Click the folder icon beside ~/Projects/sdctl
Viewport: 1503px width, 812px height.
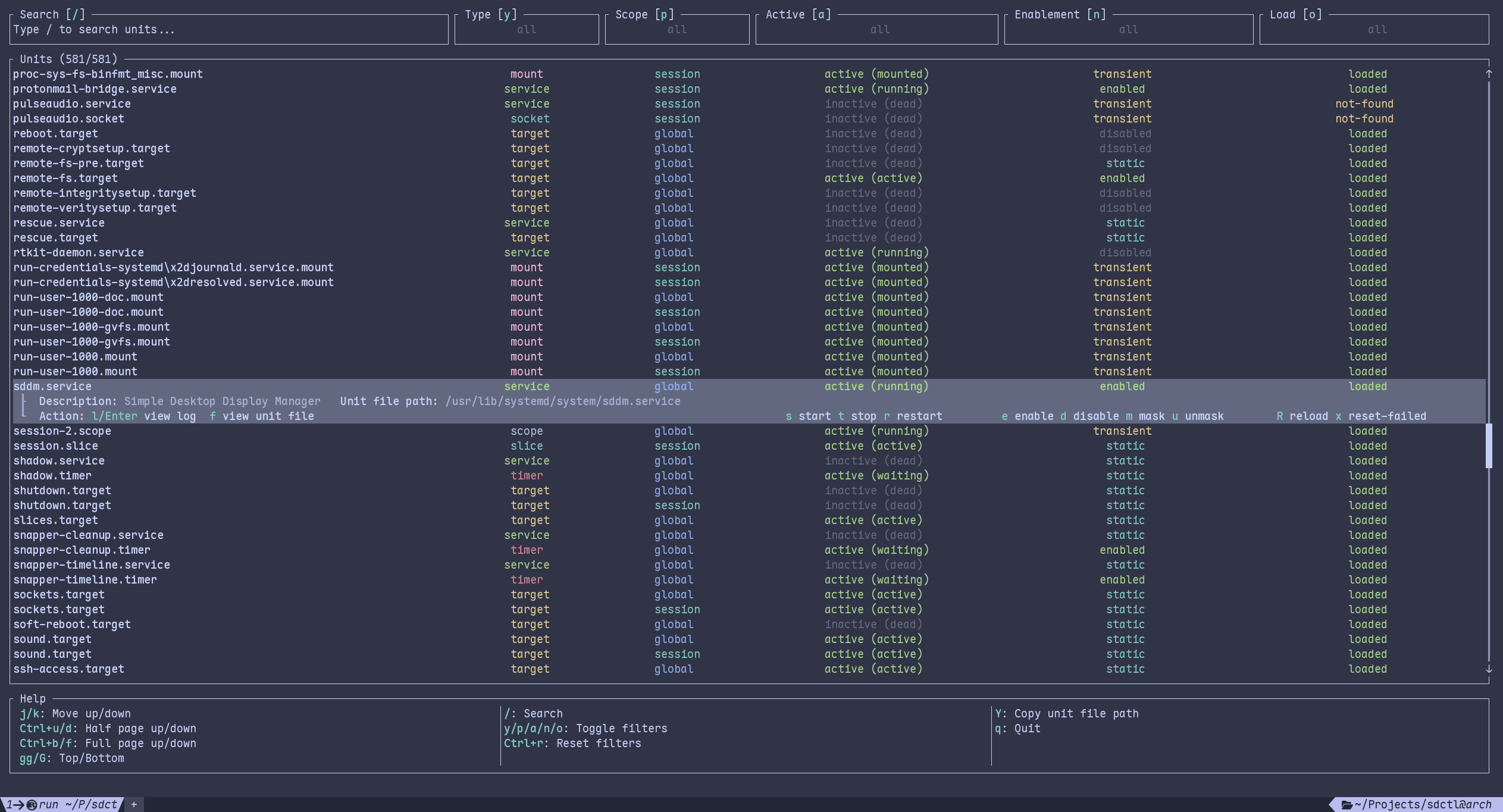tap(1347, 805)
